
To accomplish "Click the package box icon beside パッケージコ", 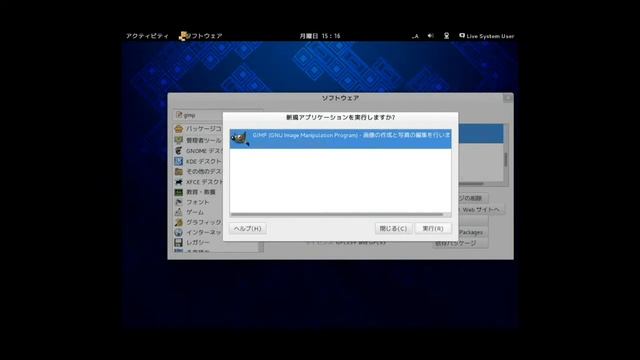I will [x=178, y=129].
